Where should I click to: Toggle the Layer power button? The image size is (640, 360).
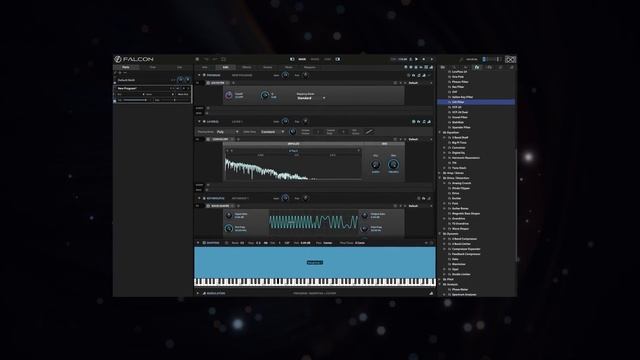[x=204, y=121]
